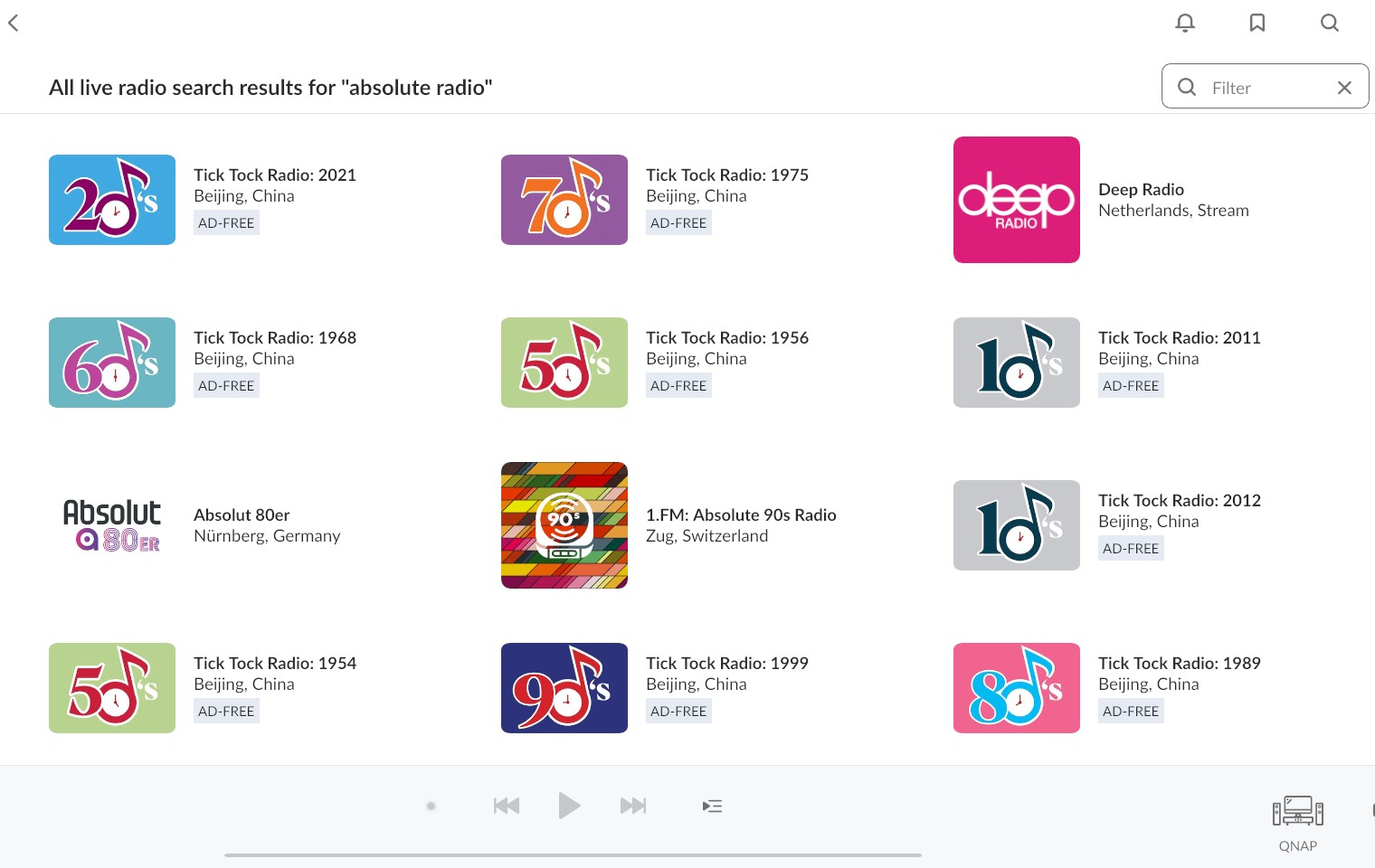Go back using the back arrow
The image size is (1375, 868).
pyautogui.click(x=14, y=23)
